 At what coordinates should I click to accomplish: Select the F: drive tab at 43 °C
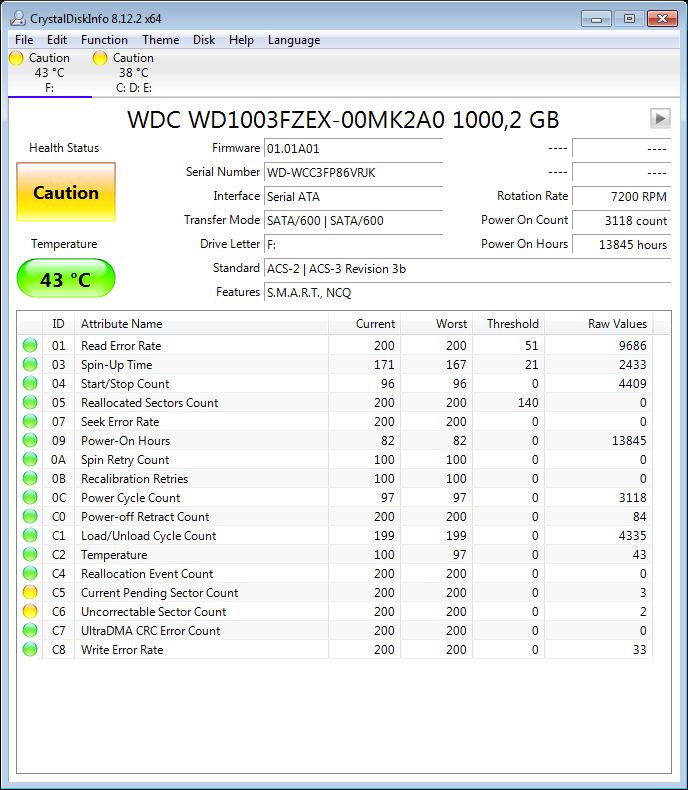tap(49, 73)
